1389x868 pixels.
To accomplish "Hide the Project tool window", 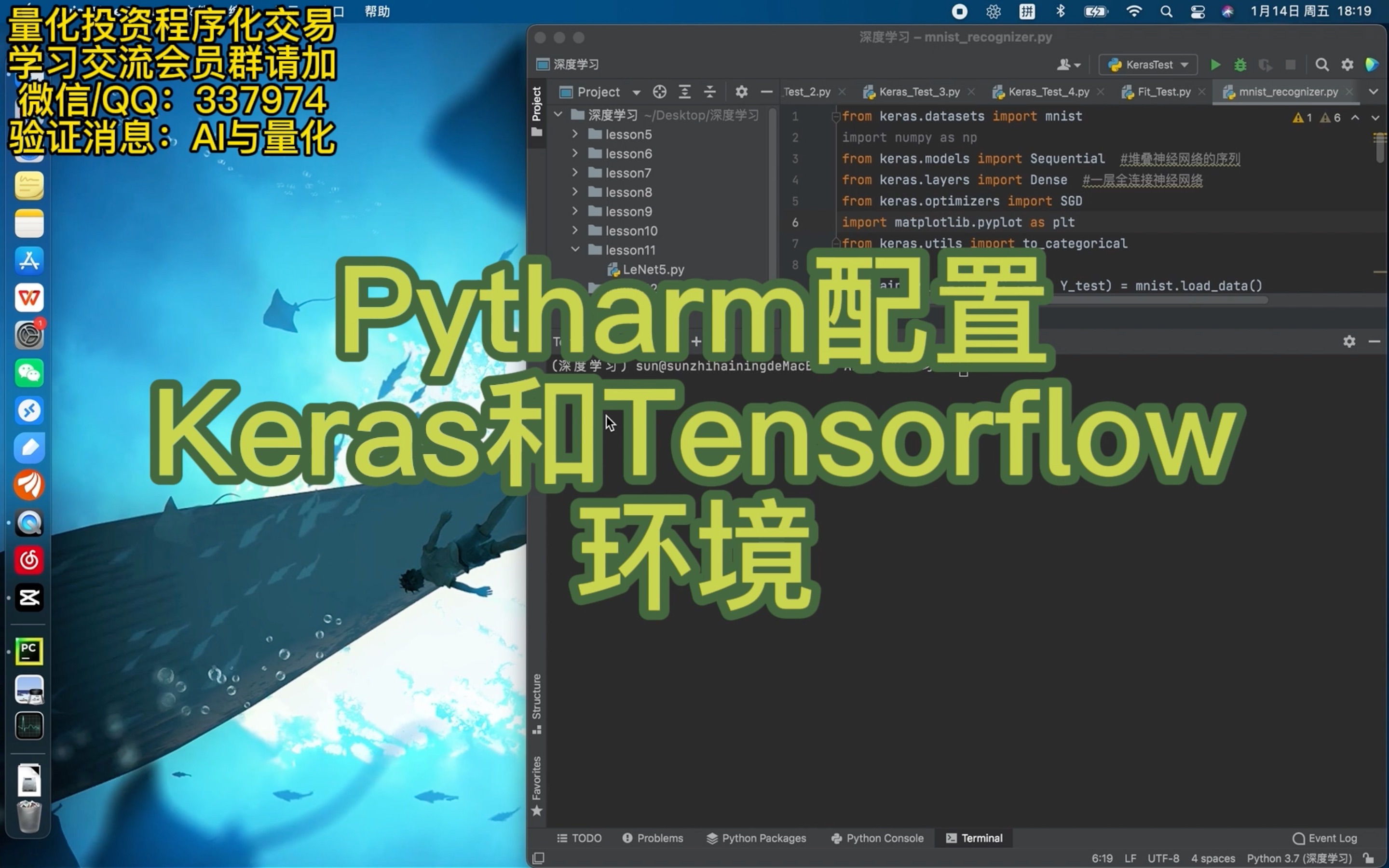I will tap(767, 91).
